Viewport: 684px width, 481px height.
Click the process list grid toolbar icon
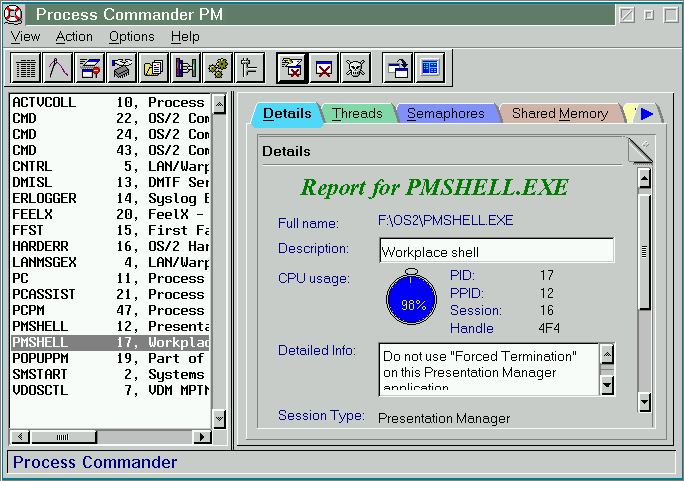pos(25,68)
